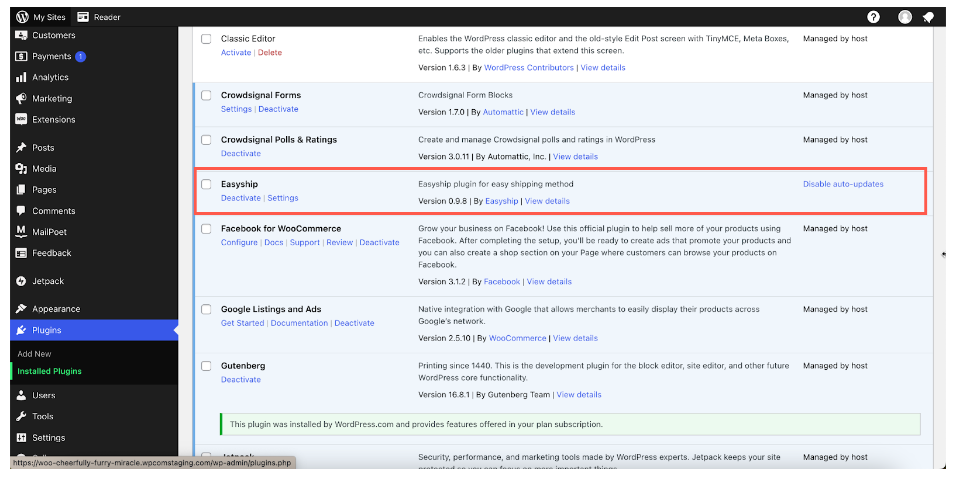
Task: Activate the Classic Editor plugin
Action: coord(236,52)
